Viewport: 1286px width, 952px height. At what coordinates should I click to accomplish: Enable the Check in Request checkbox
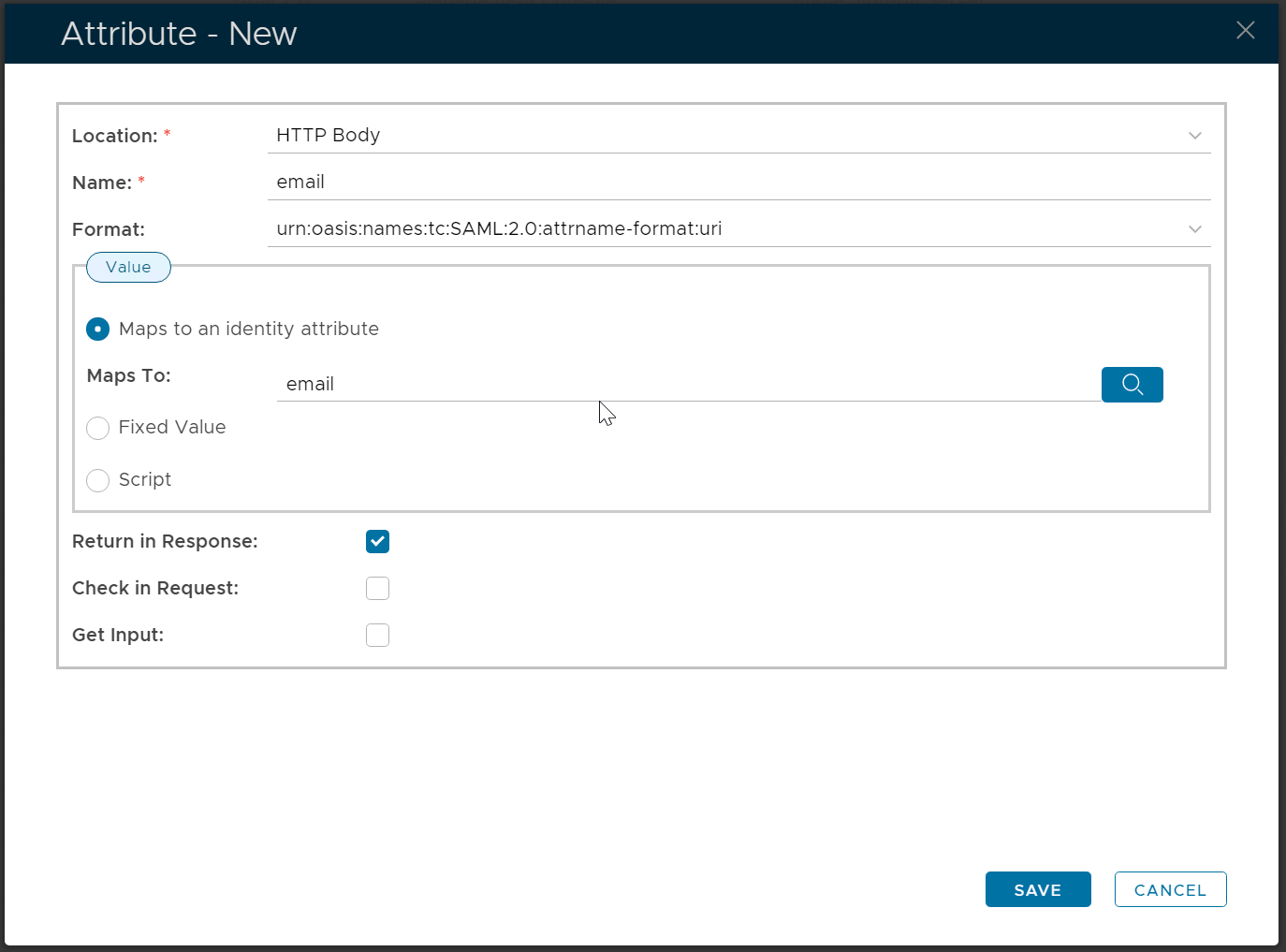click(x=377, y=589)
